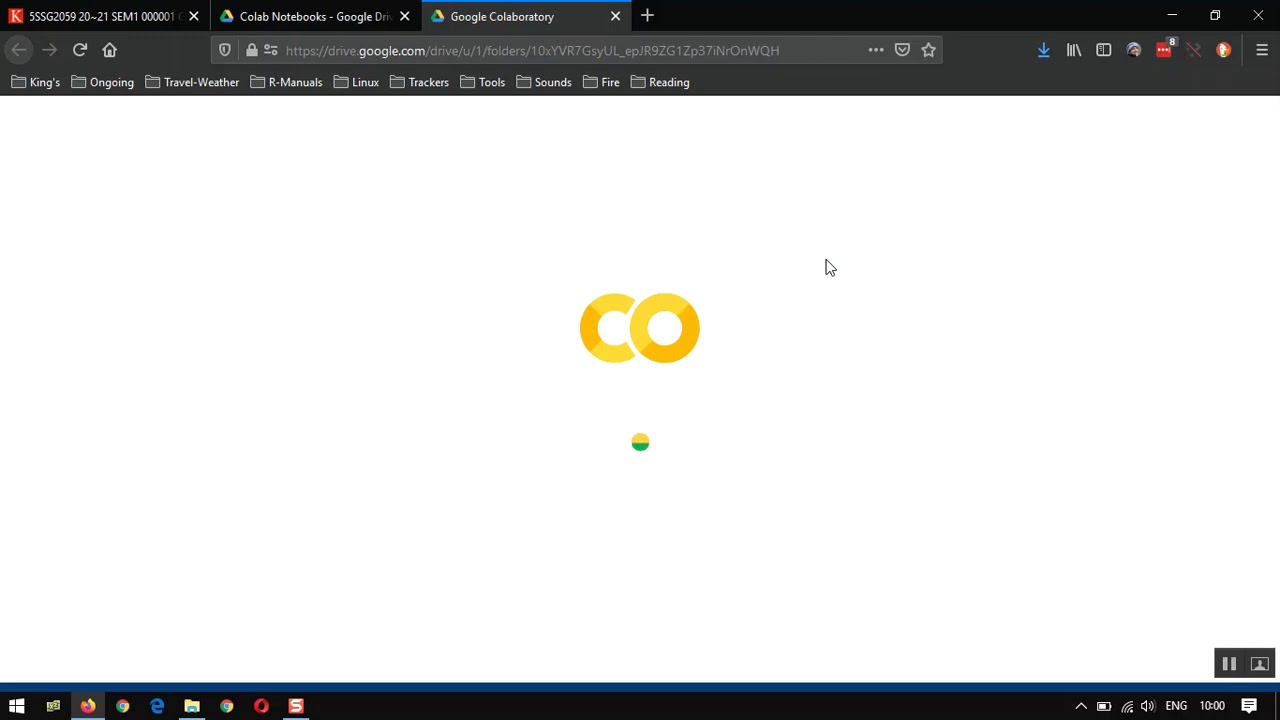Click the recorder picture-in-picture icon
Viewport: 1280px width, 720px height.
coord(1260,664)
